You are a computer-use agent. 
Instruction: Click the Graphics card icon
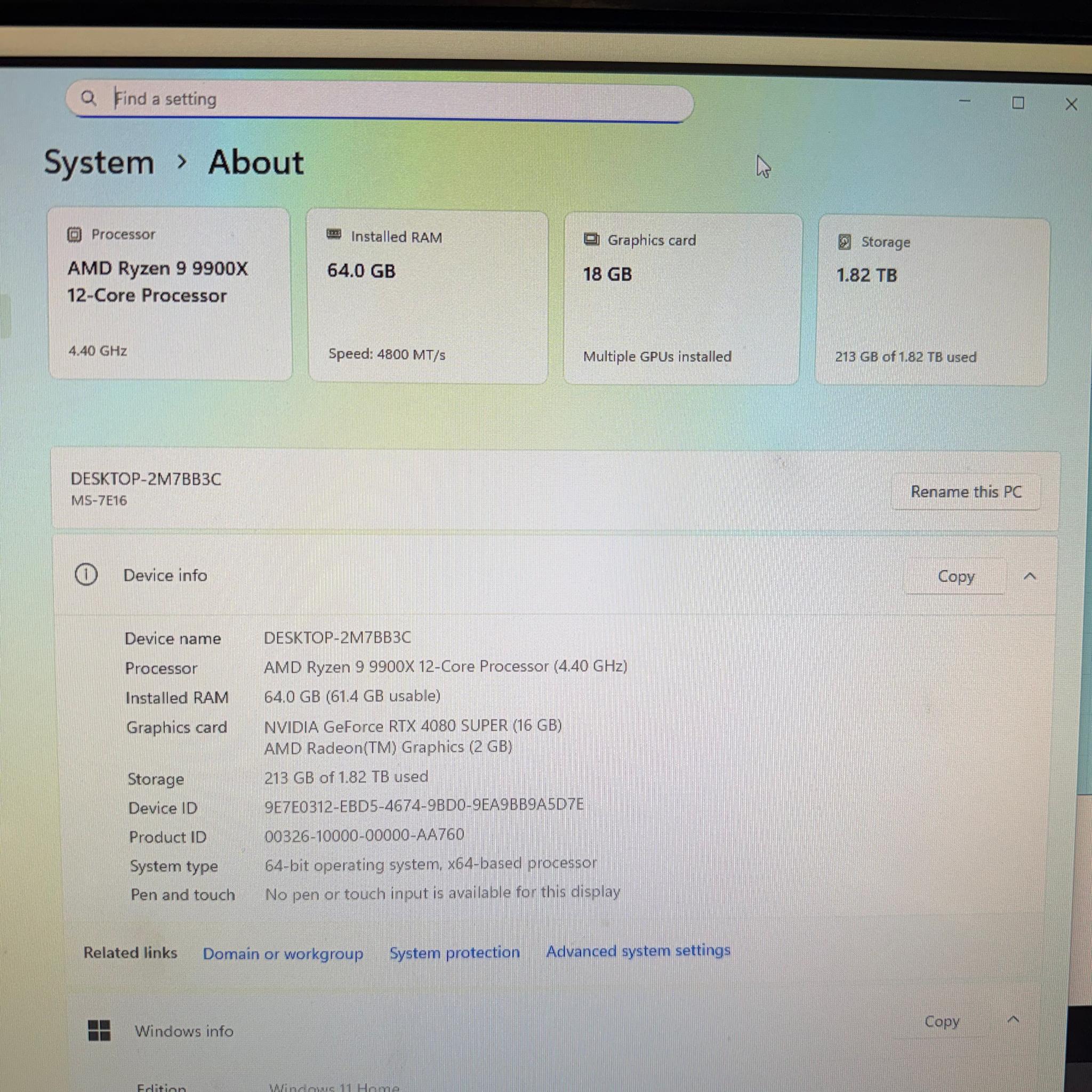pos(591,239)
